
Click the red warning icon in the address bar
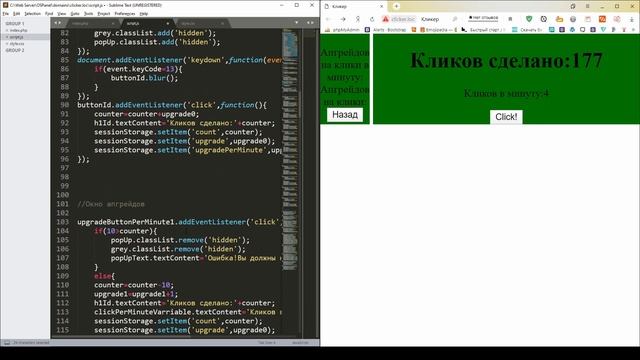click(x=385, y=19)
